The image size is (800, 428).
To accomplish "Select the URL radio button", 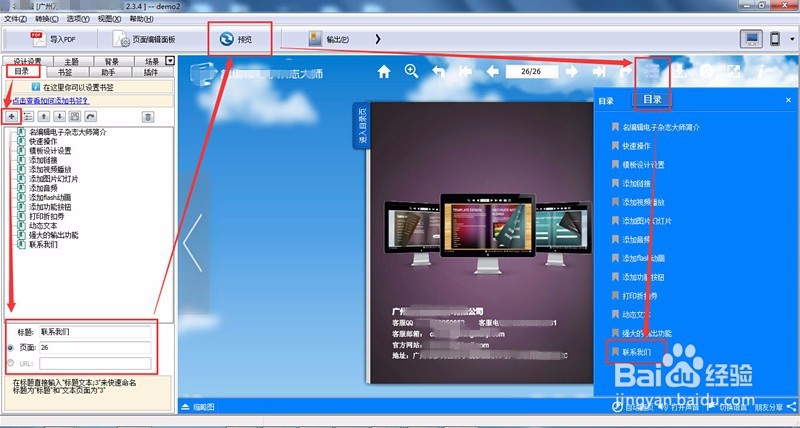I will click(11, 363).
